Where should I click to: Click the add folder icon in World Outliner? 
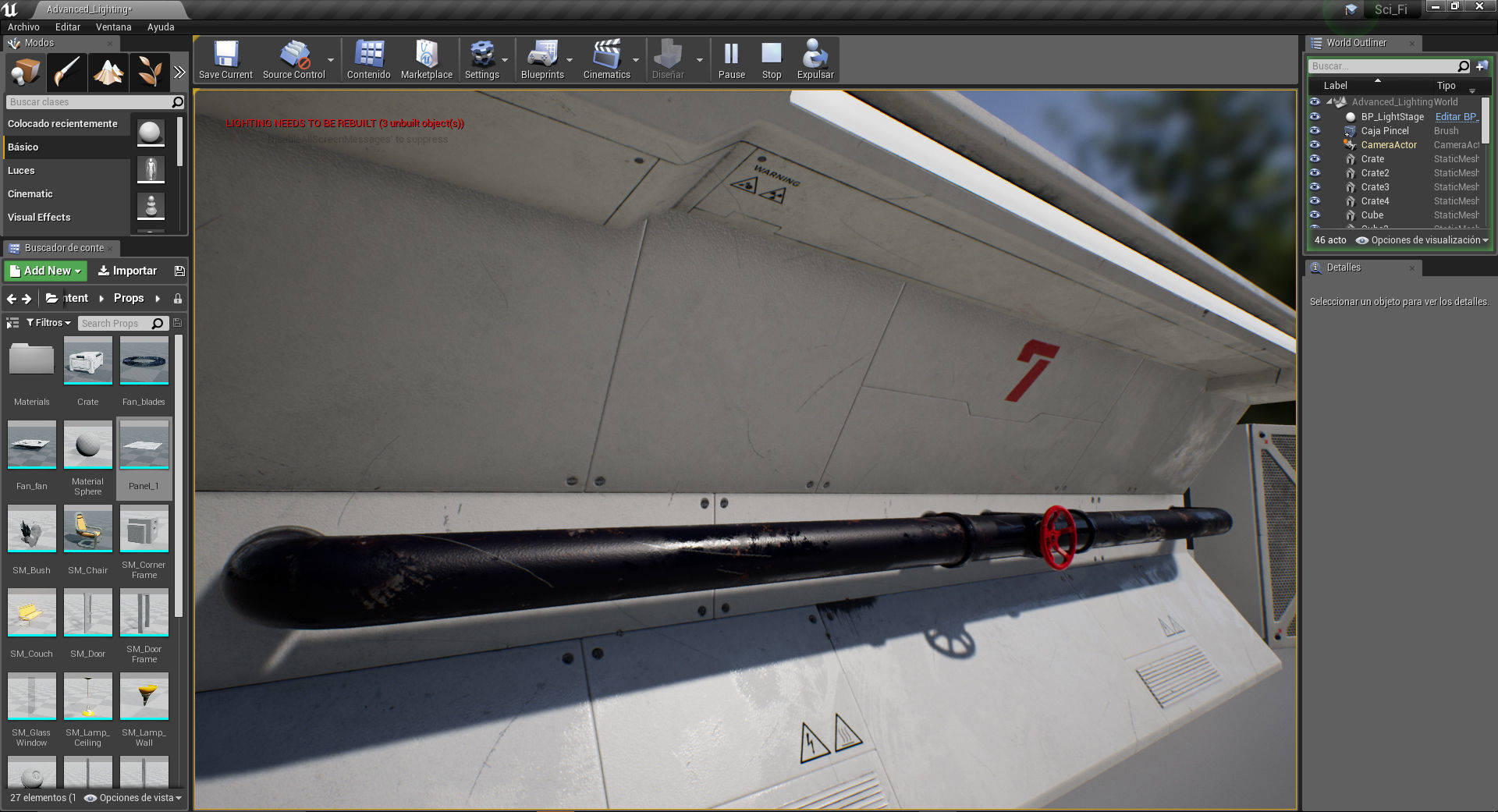[1482, 66]
